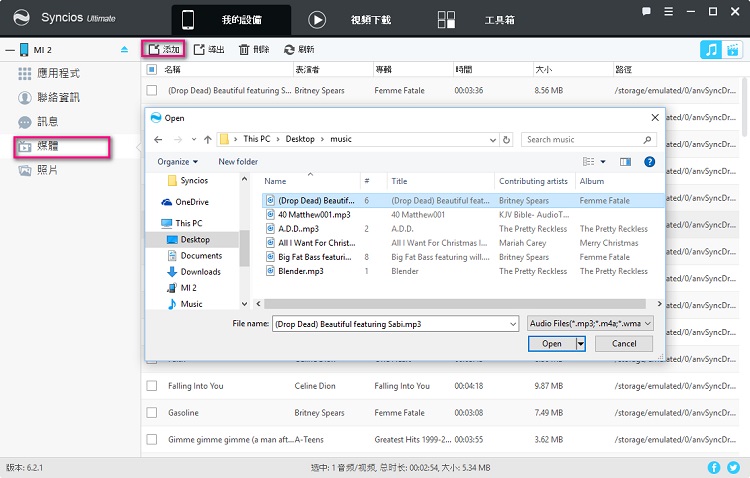750x478 pixels.
Task: Click the Delete (刪除) toolbar button
Action: [x=254, y=49]
